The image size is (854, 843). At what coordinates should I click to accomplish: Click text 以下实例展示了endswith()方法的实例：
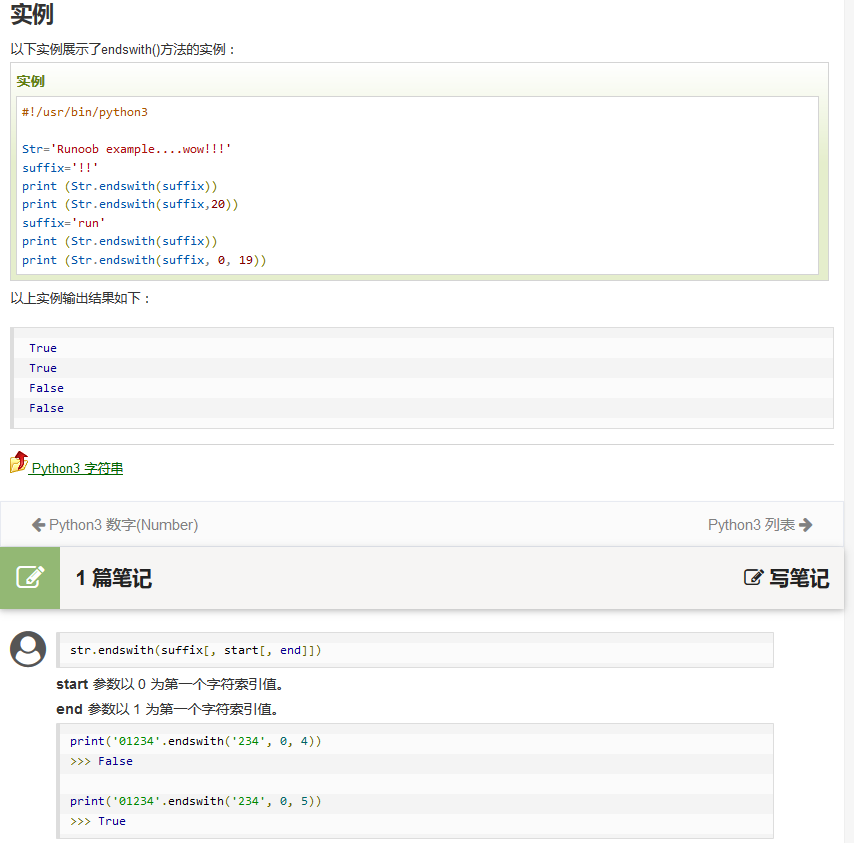point(123,50)
